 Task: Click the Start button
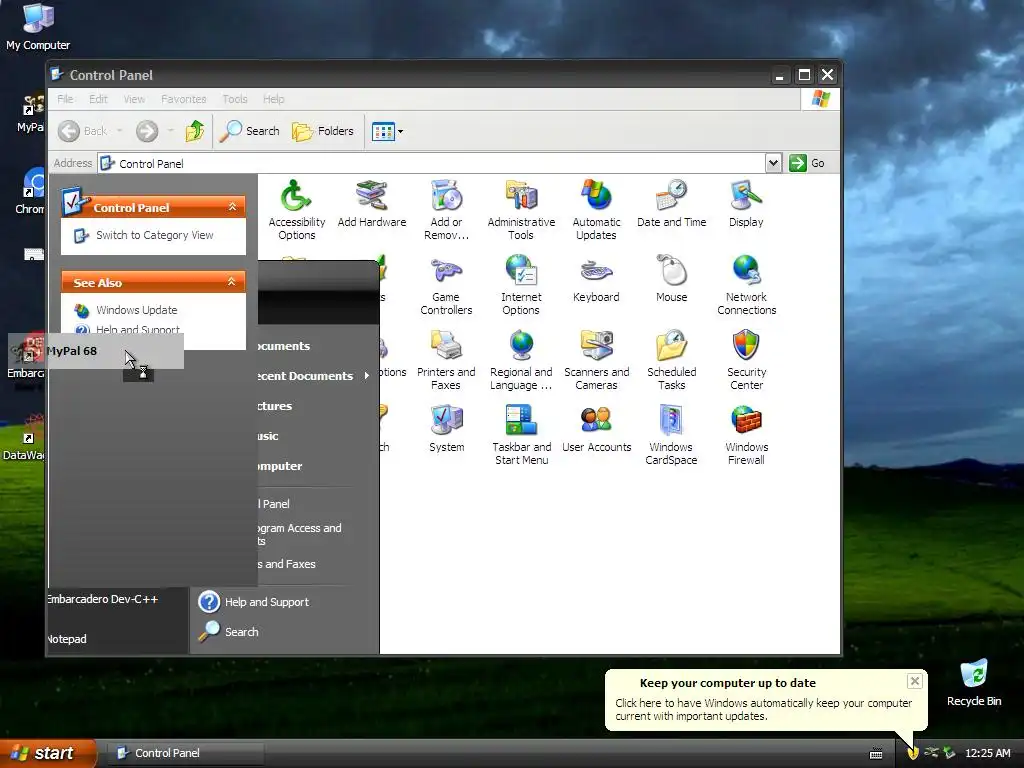tap(48, 753)
